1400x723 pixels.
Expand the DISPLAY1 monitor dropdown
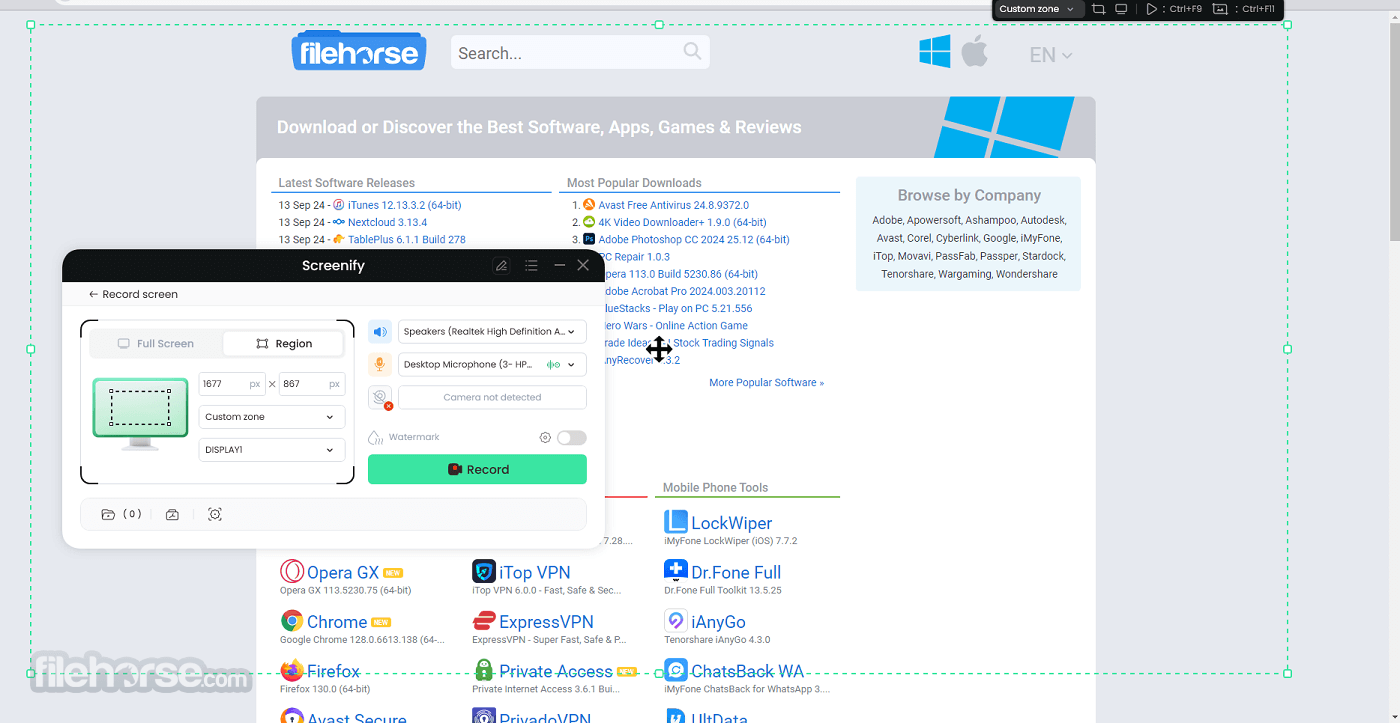coord(272,450)
